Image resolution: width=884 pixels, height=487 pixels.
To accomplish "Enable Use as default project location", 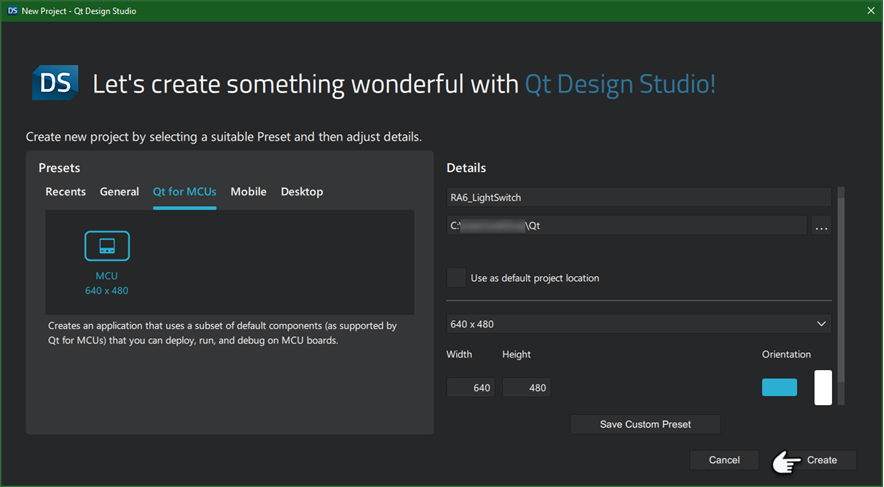I will point(457,278).
